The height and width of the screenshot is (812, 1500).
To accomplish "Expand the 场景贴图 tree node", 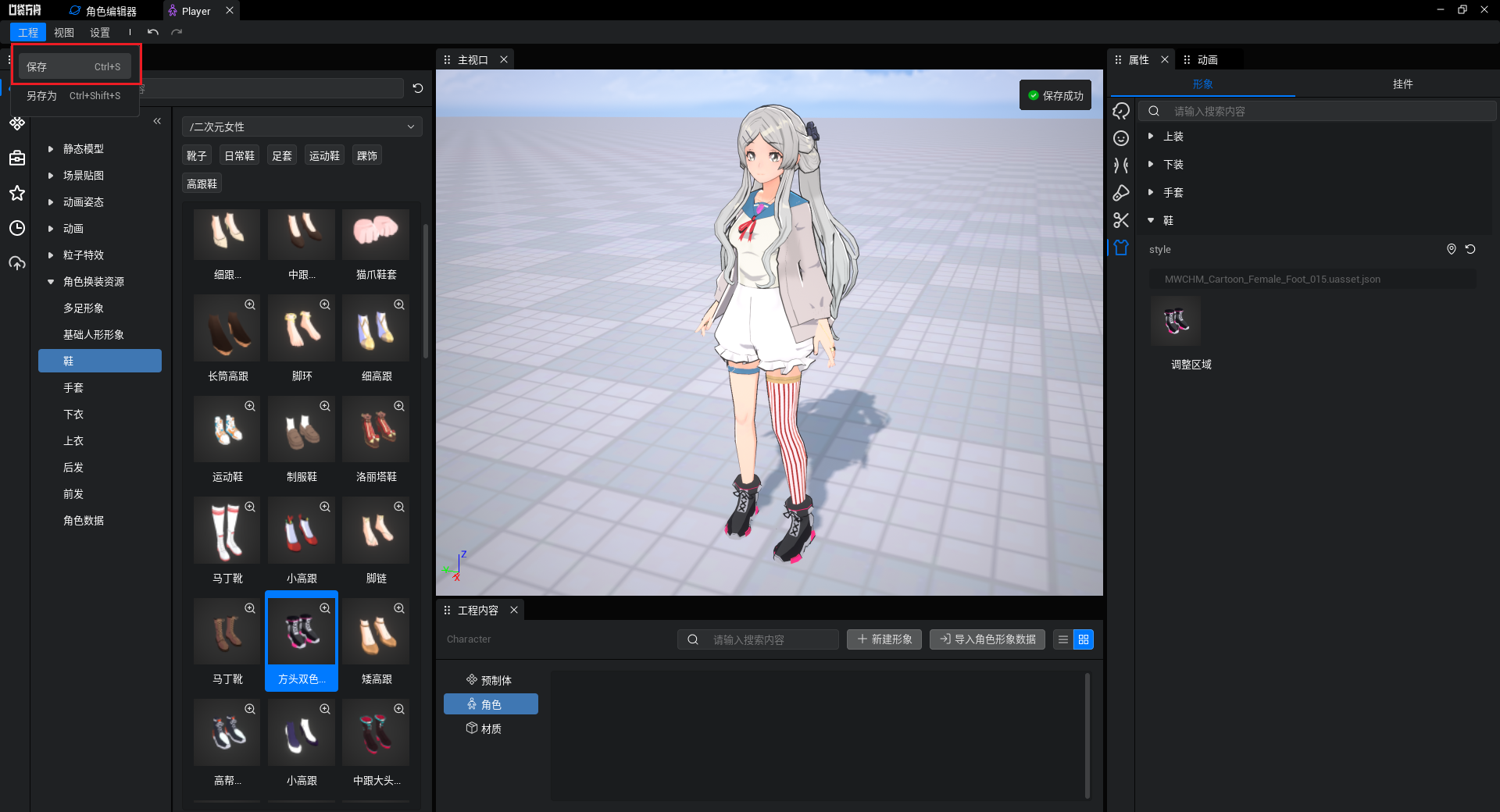I will [x=51, y=175].
